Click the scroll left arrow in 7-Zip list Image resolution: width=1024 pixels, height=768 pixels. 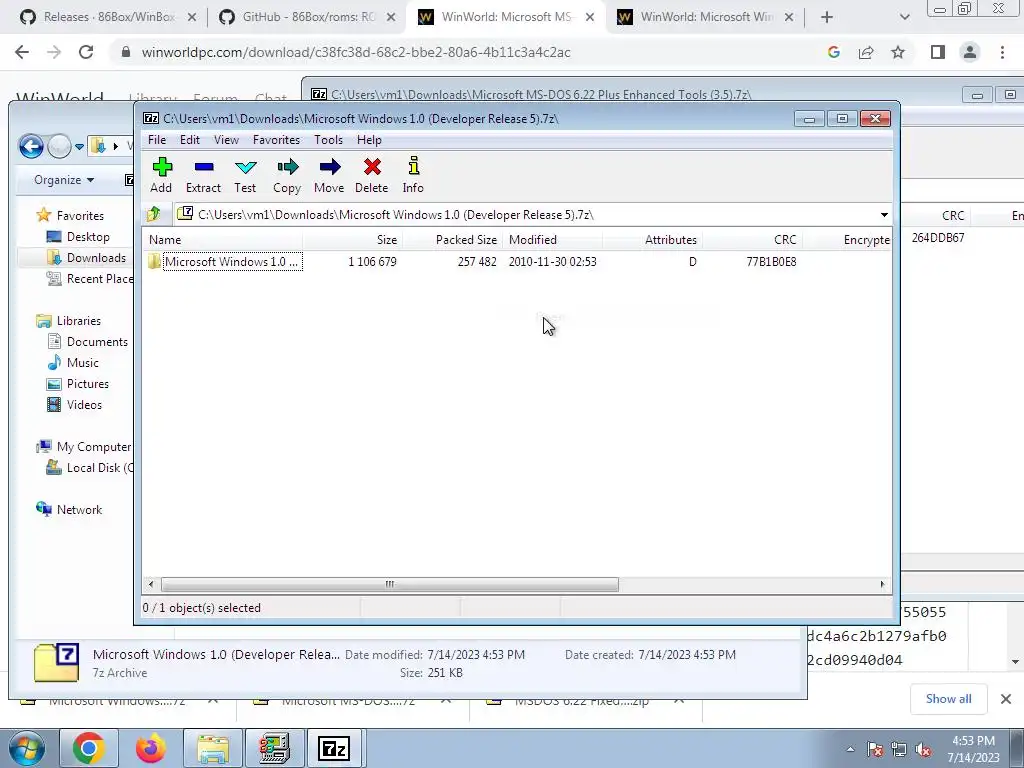(x=151, y=584)
